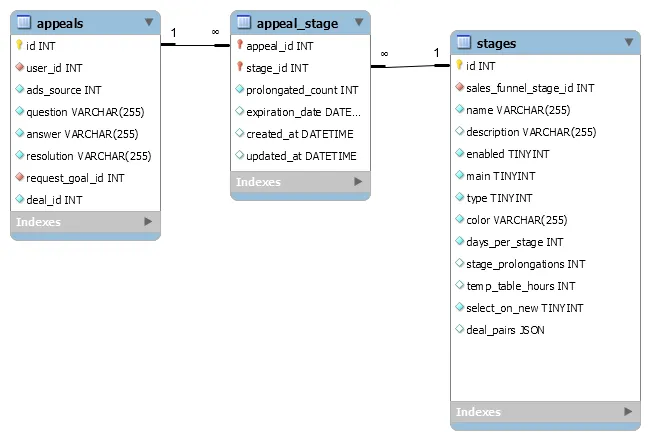Click diamond icon beside select_on_new TINYINT
Screen dimensions: 650x440
tap(459, 306)
